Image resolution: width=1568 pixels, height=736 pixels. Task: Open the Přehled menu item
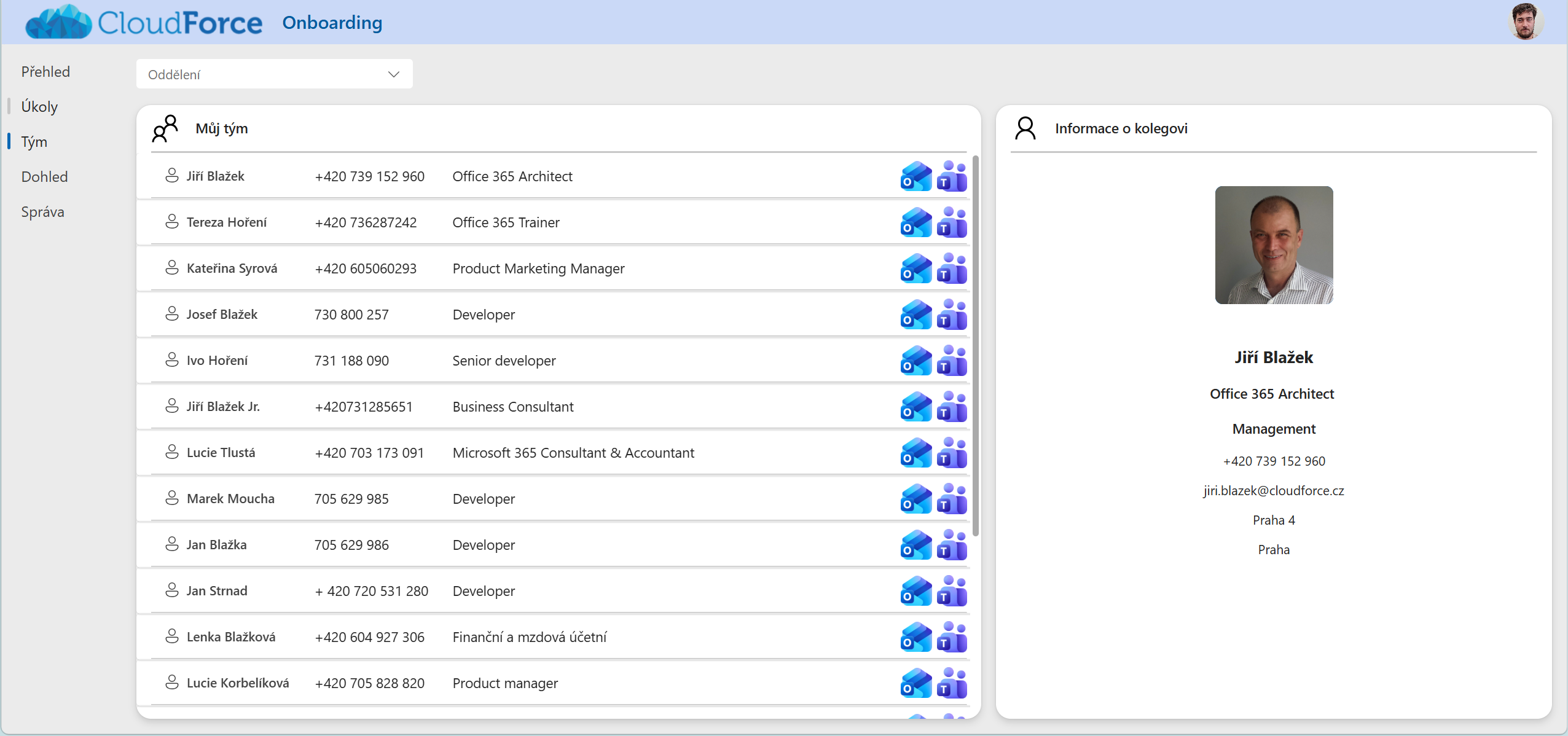[x=45, y=72]
